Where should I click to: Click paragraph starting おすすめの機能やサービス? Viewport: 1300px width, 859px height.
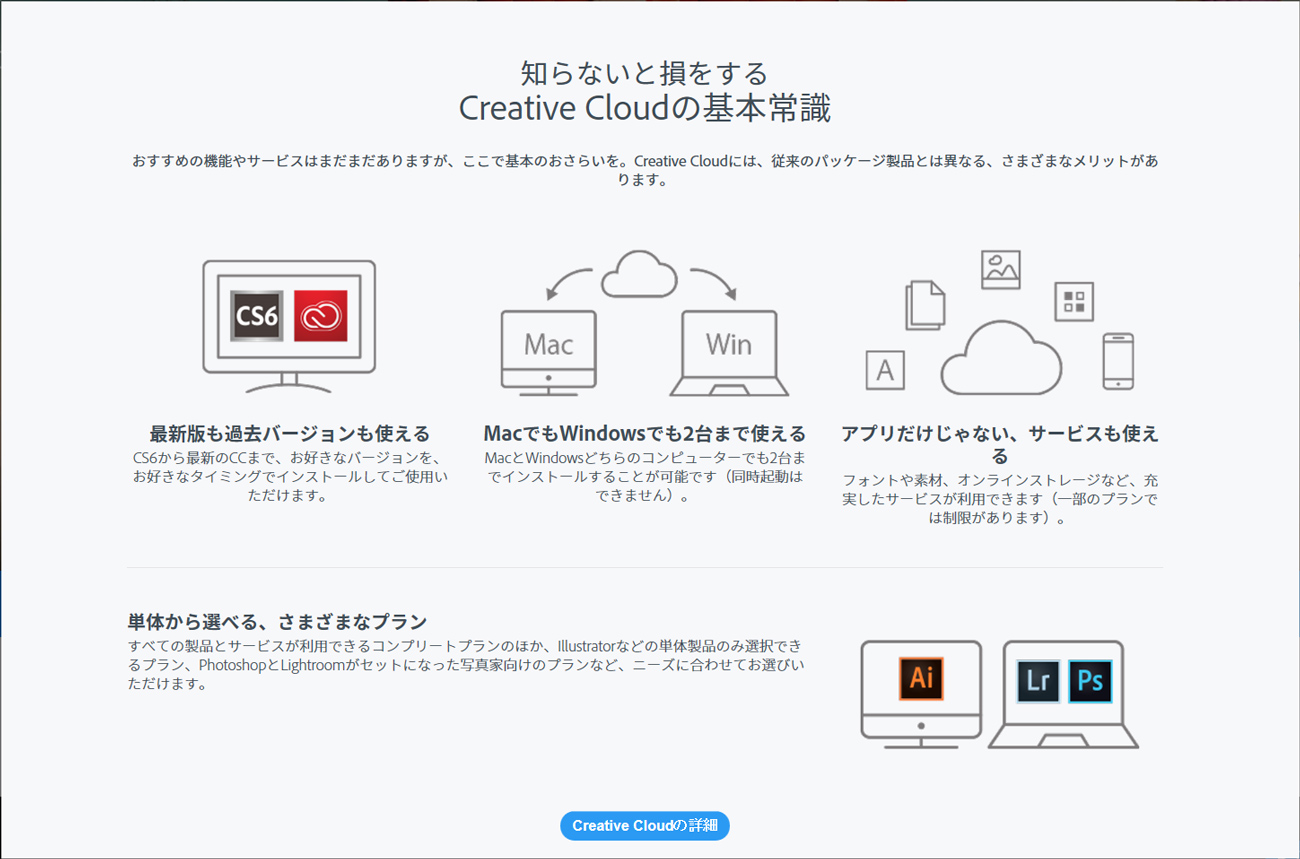[x=645, y=170]
